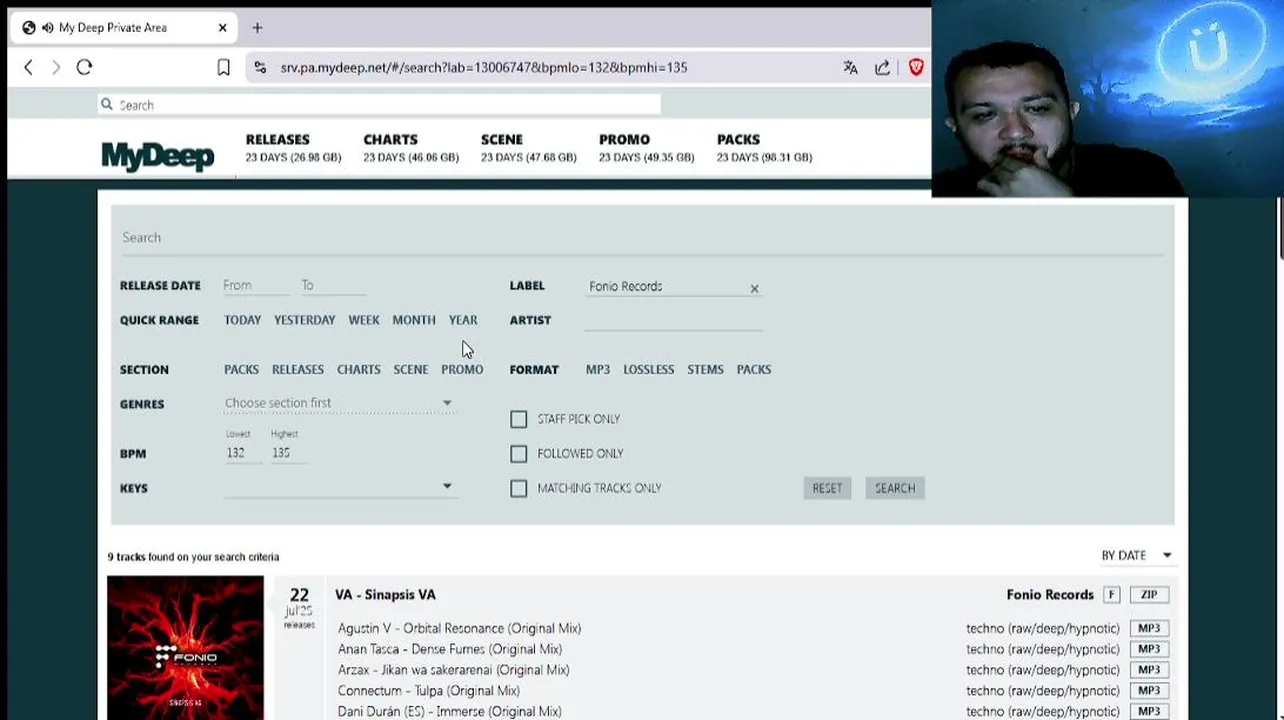Screen dimensions: 1284x720
Task: Download MP3 for Anan Tasca Dense Fumes
Action: pyautogui.click(x=1148, y=649)
